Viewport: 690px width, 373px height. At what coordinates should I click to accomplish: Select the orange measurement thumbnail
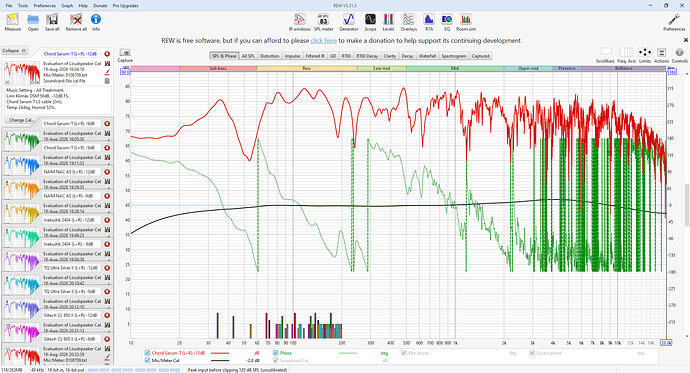point(22,189)
